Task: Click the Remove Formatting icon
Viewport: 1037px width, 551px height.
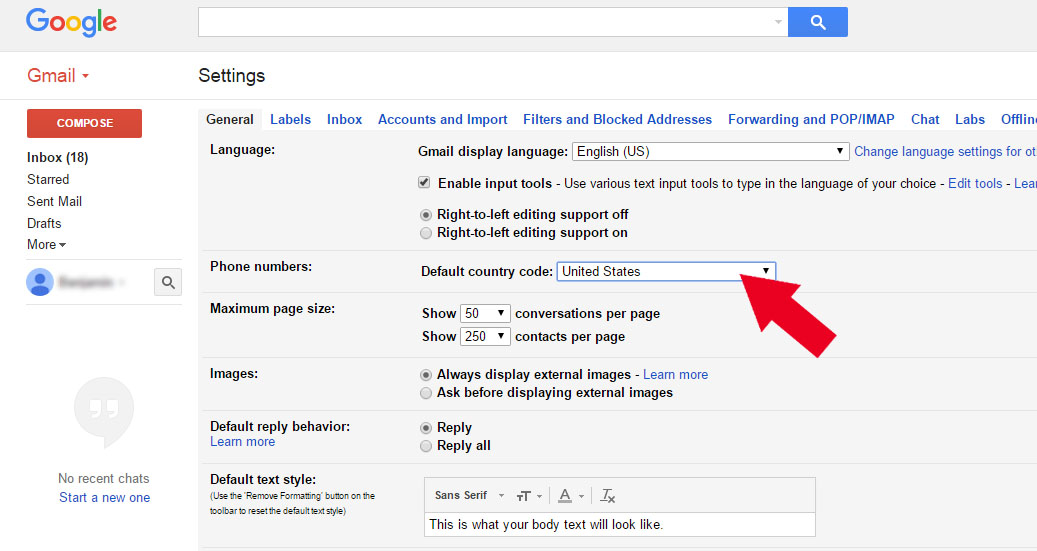Action: (607, 495)
